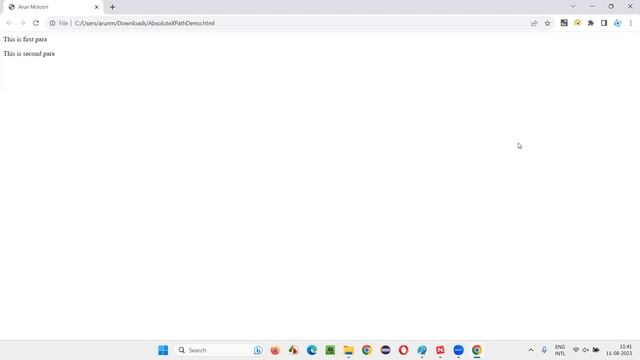Open File Explorer from the taskbar

pos(349,350)
